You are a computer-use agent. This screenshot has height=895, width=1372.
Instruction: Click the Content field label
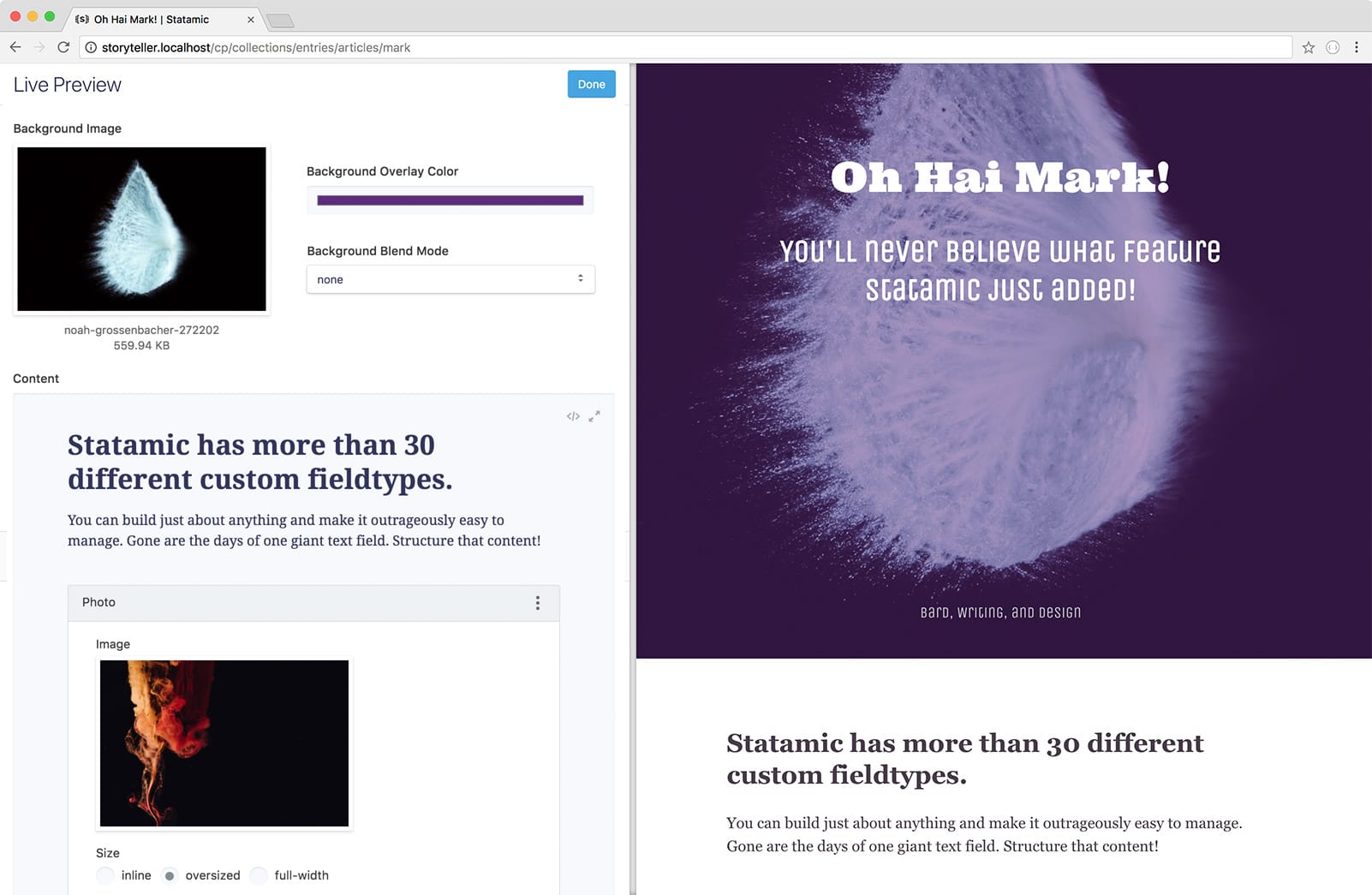coord(36,379)
